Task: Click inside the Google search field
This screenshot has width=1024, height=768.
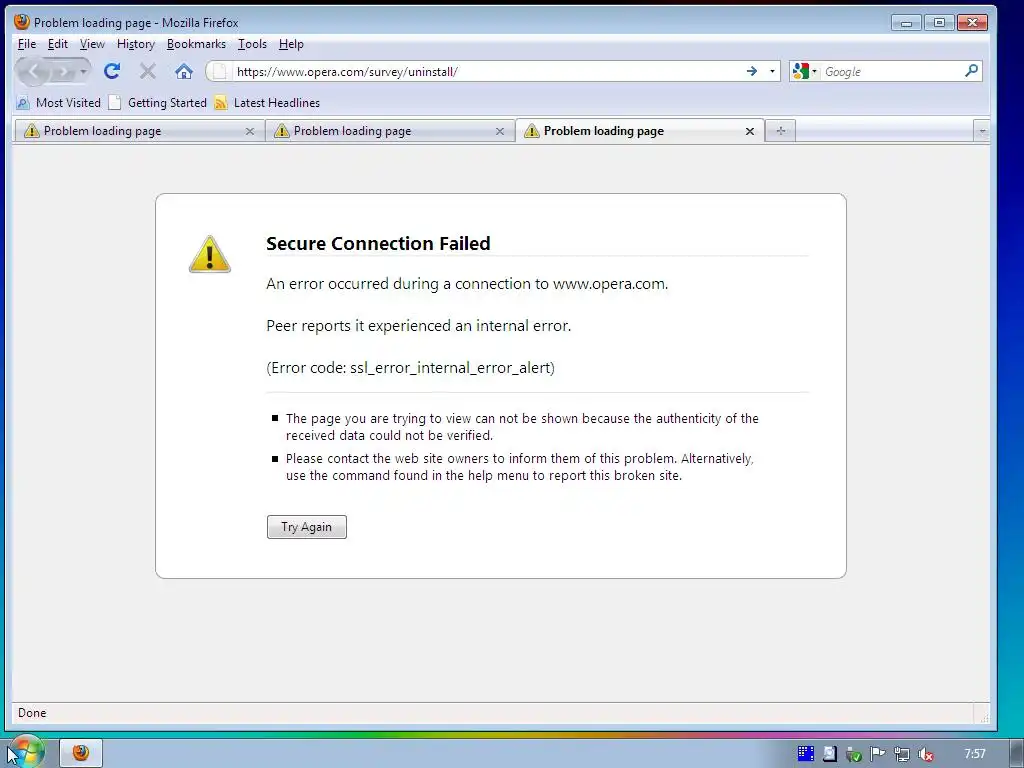Action: point(891,71)
